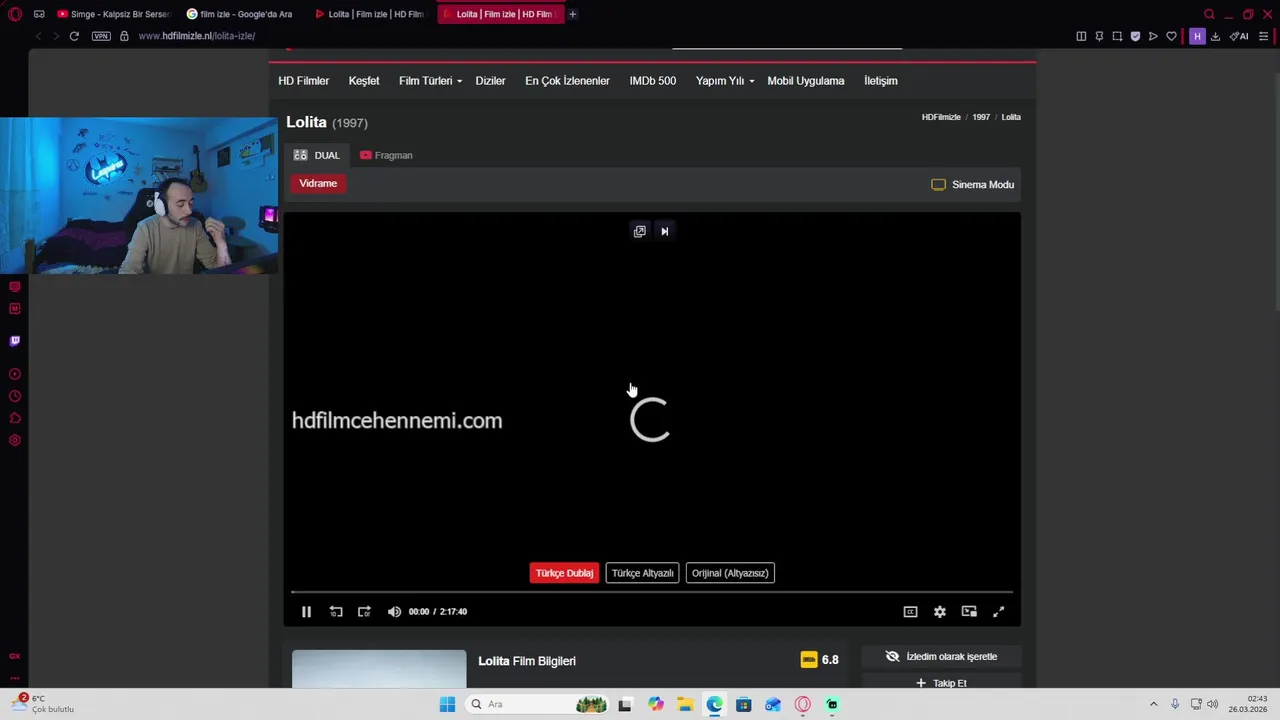Viewport: 1280px width, 720px height.
Task: Click the taskbar search box Ara
Action: point(538,704)
